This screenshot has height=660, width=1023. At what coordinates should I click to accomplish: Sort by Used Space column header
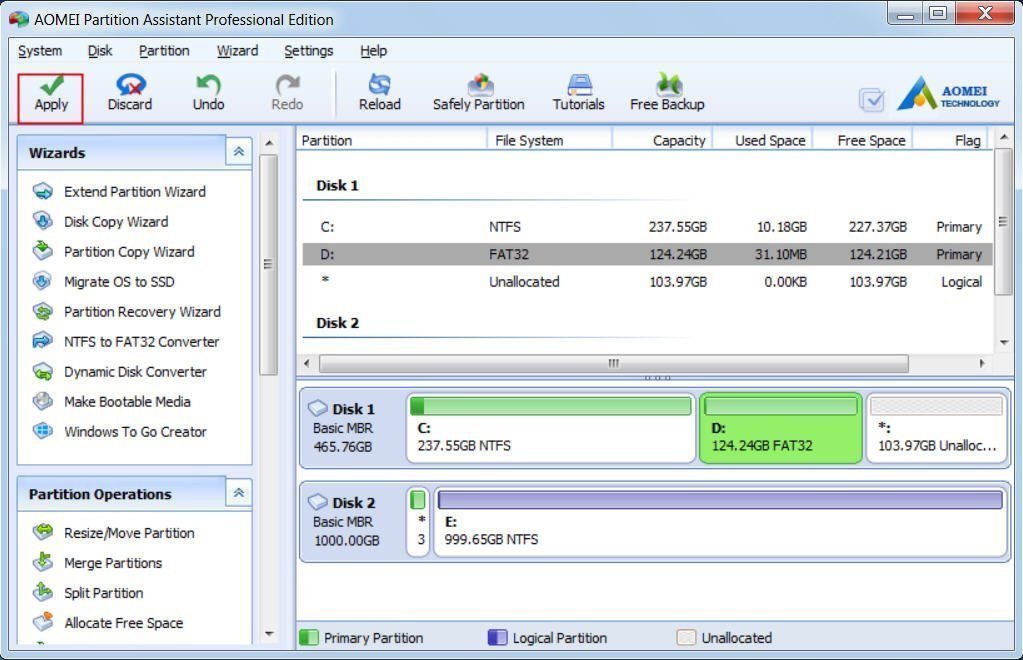pyautogui.click(x=762, y=140)
